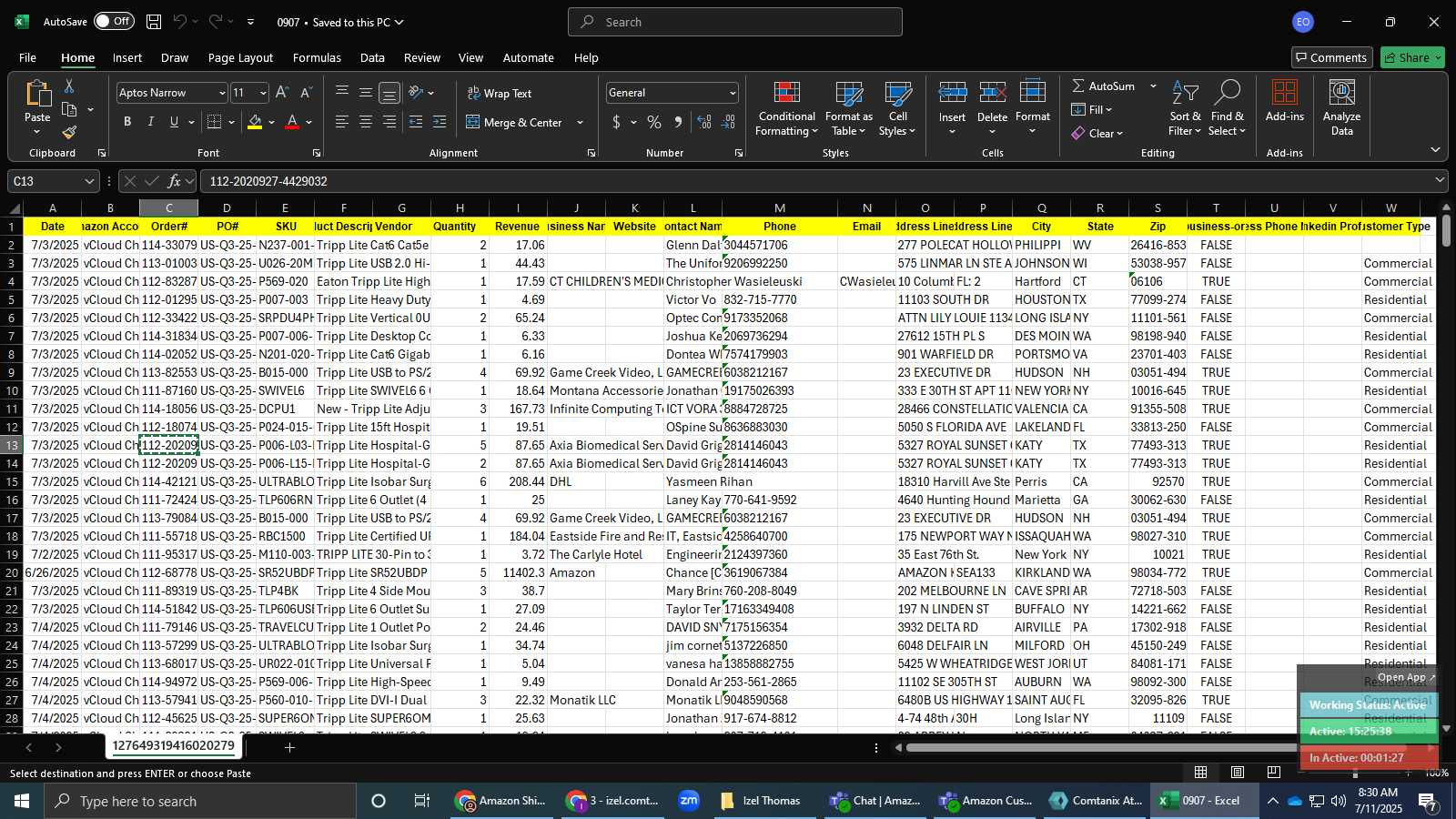Open Format as Table gallery

coord(849,109)
